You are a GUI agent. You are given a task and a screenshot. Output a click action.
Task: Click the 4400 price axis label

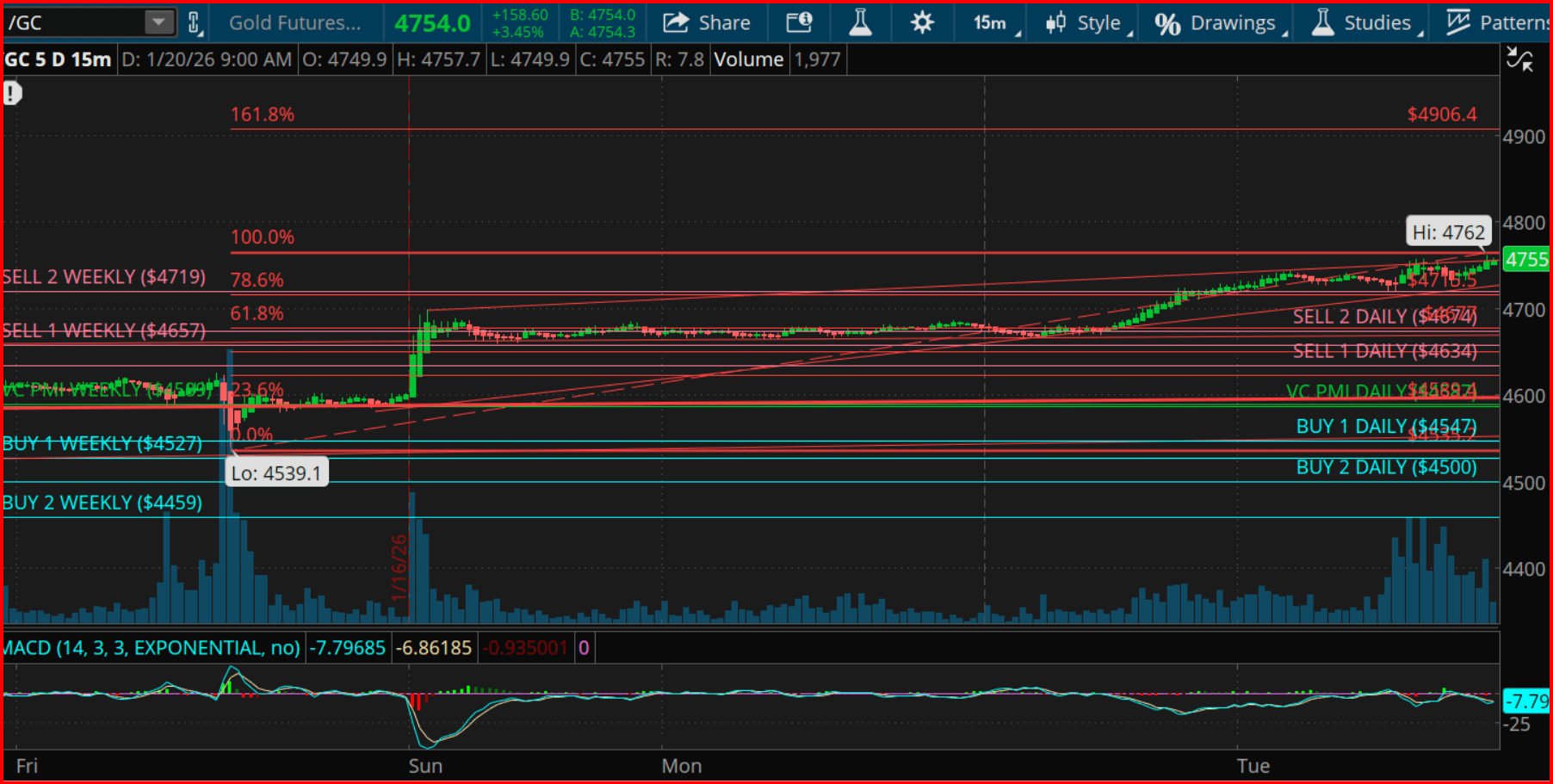(x=1524, y=569)
